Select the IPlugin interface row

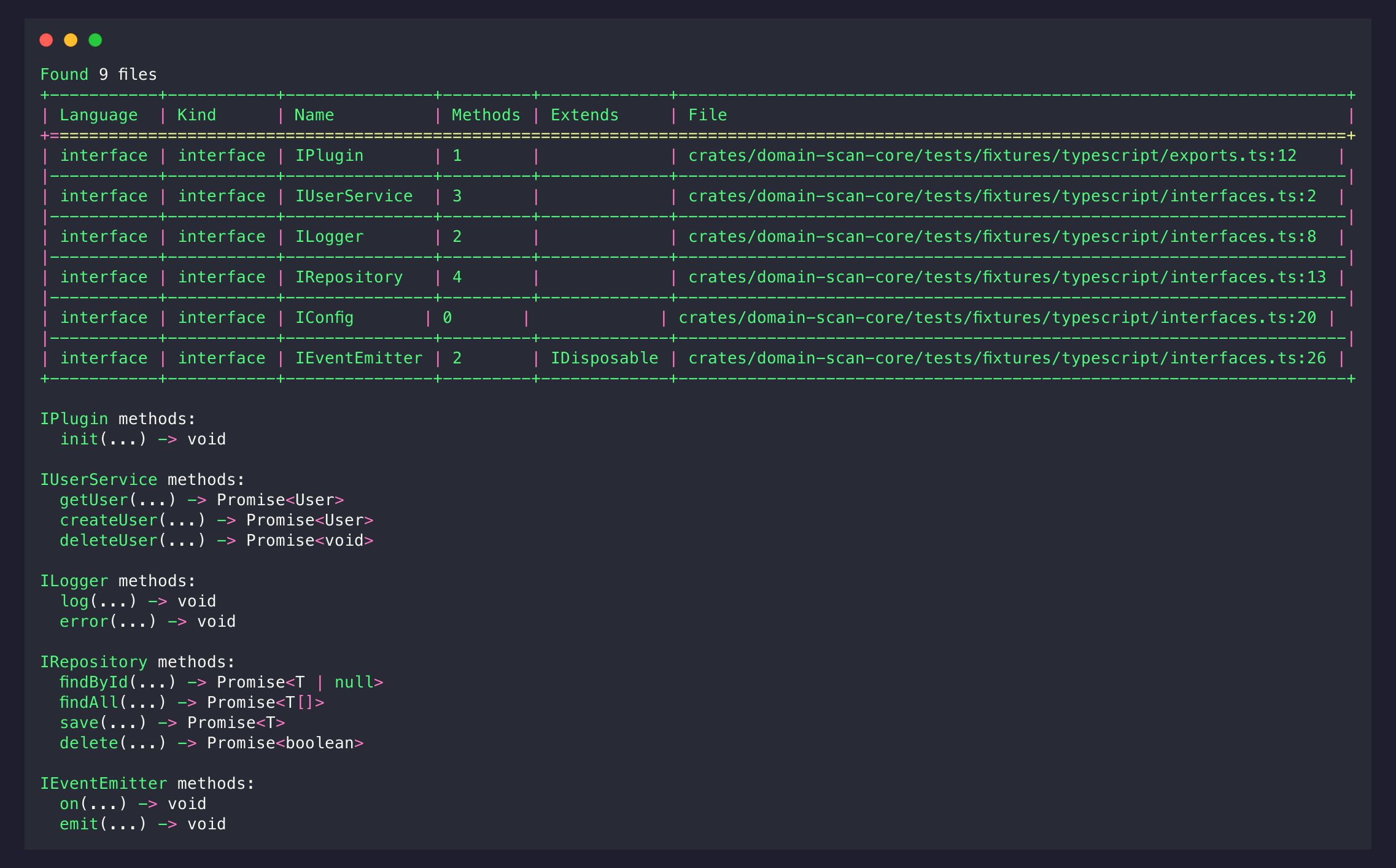329,155
